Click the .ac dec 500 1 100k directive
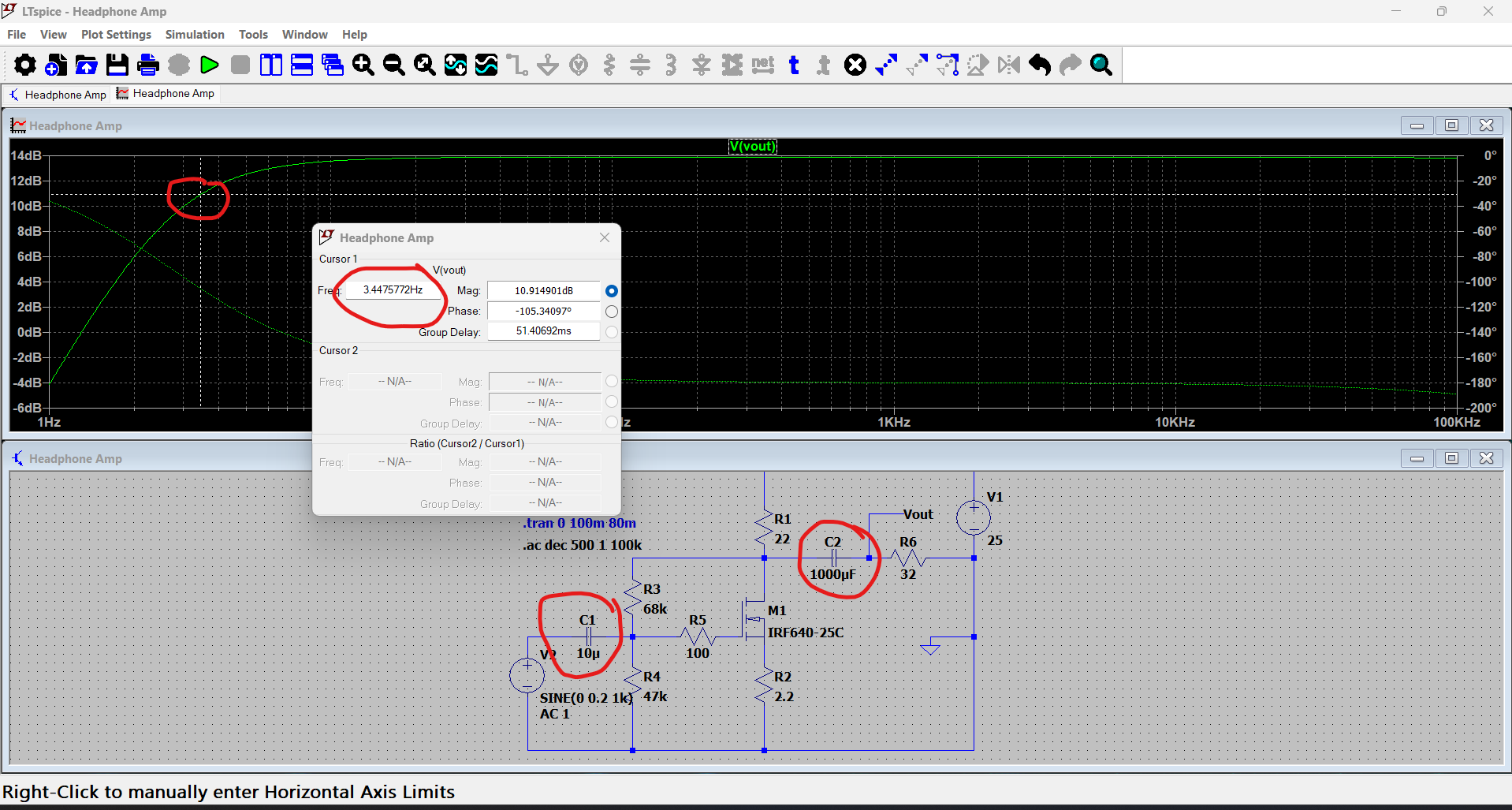This screenshot has width=1512, height=810. coord(583,545)
